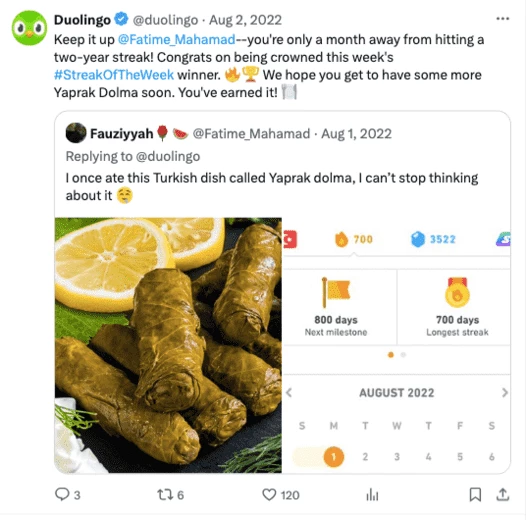Like the tweet with the heart icon
Viewport: 526px width, 520px height.
pos(269,495)
